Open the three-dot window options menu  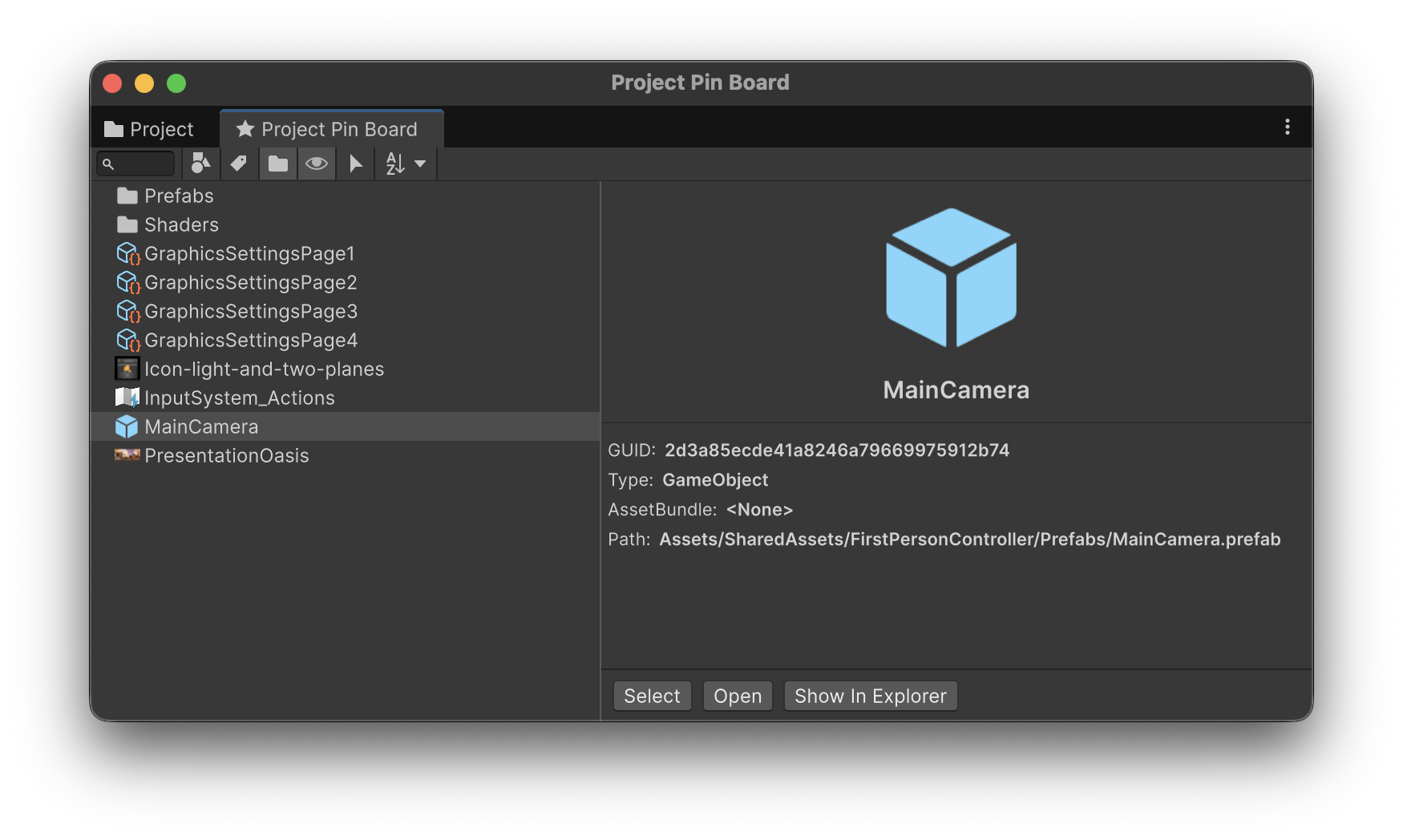[x=1287, y=127]
